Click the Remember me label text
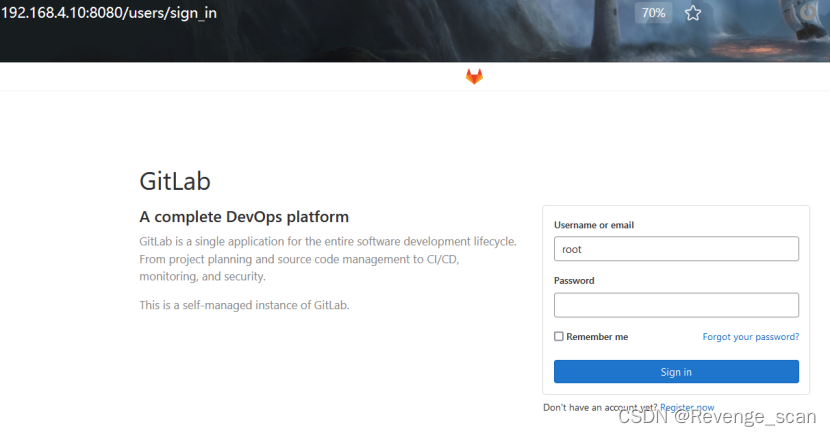The image size is (831, 436). pos(597,337)
